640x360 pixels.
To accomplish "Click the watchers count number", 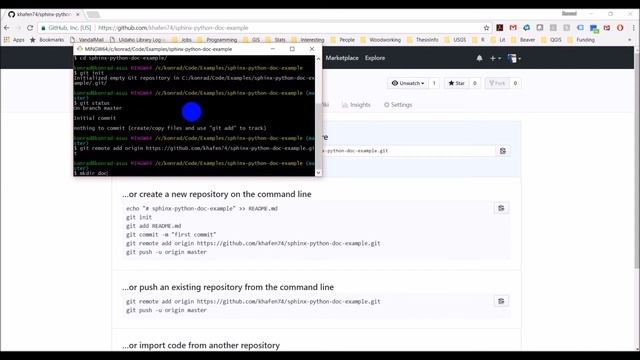I will tap(434, 83).
